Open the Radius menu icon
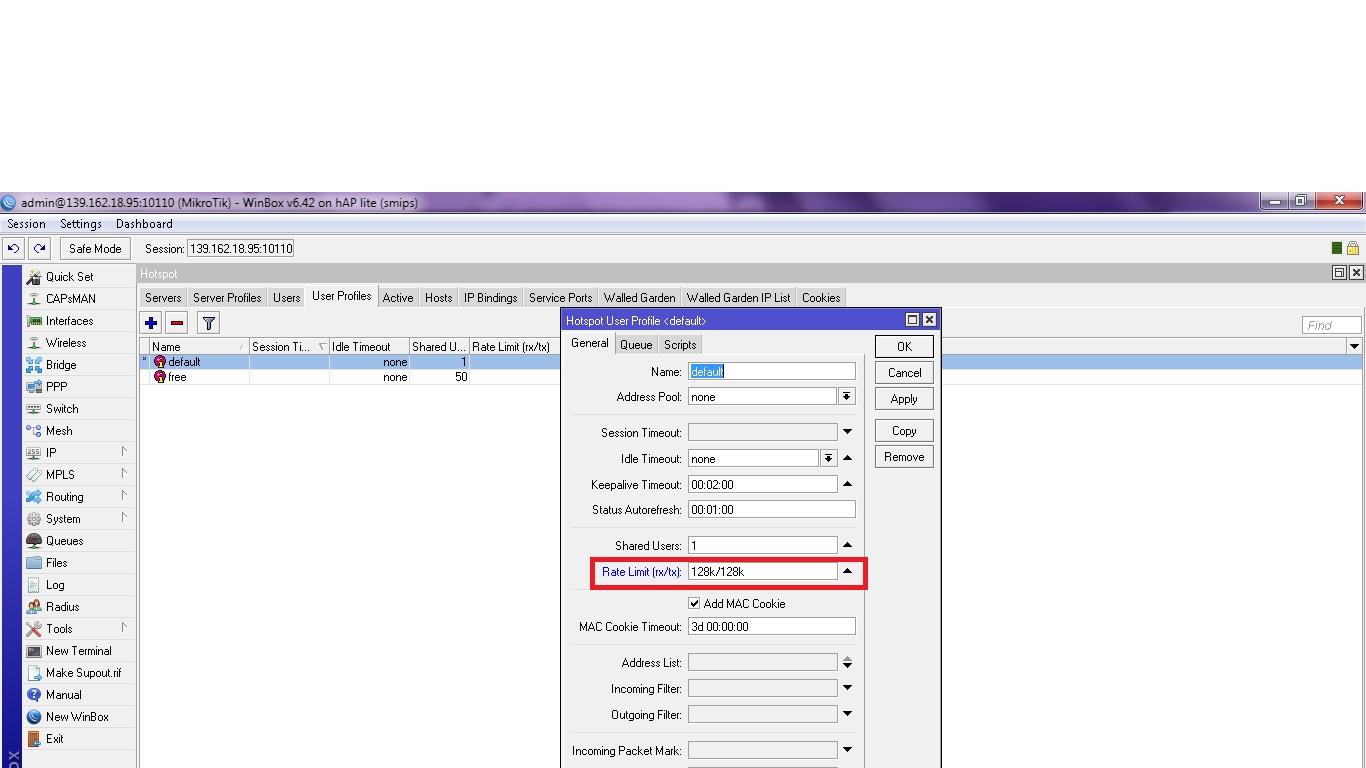This screenshot has width=1366, height=768. coord(34,607)
